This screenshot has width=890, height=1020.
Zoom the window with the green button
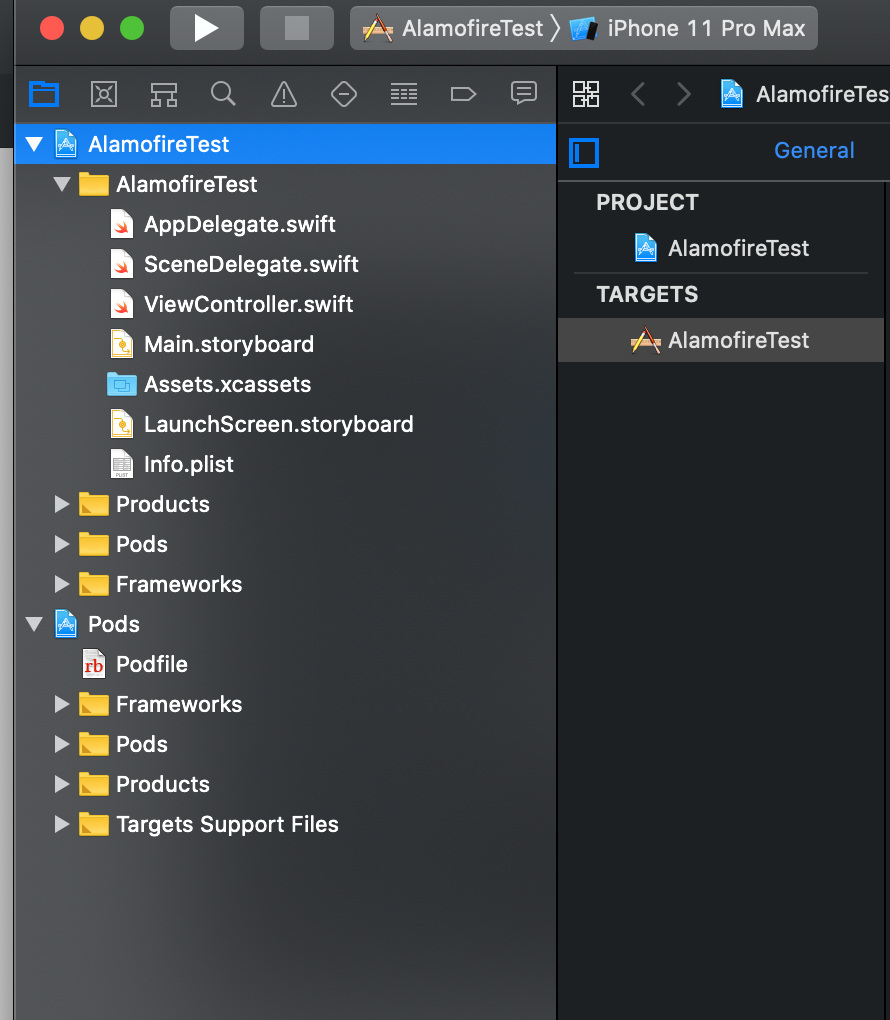click(x=132, y=28)
